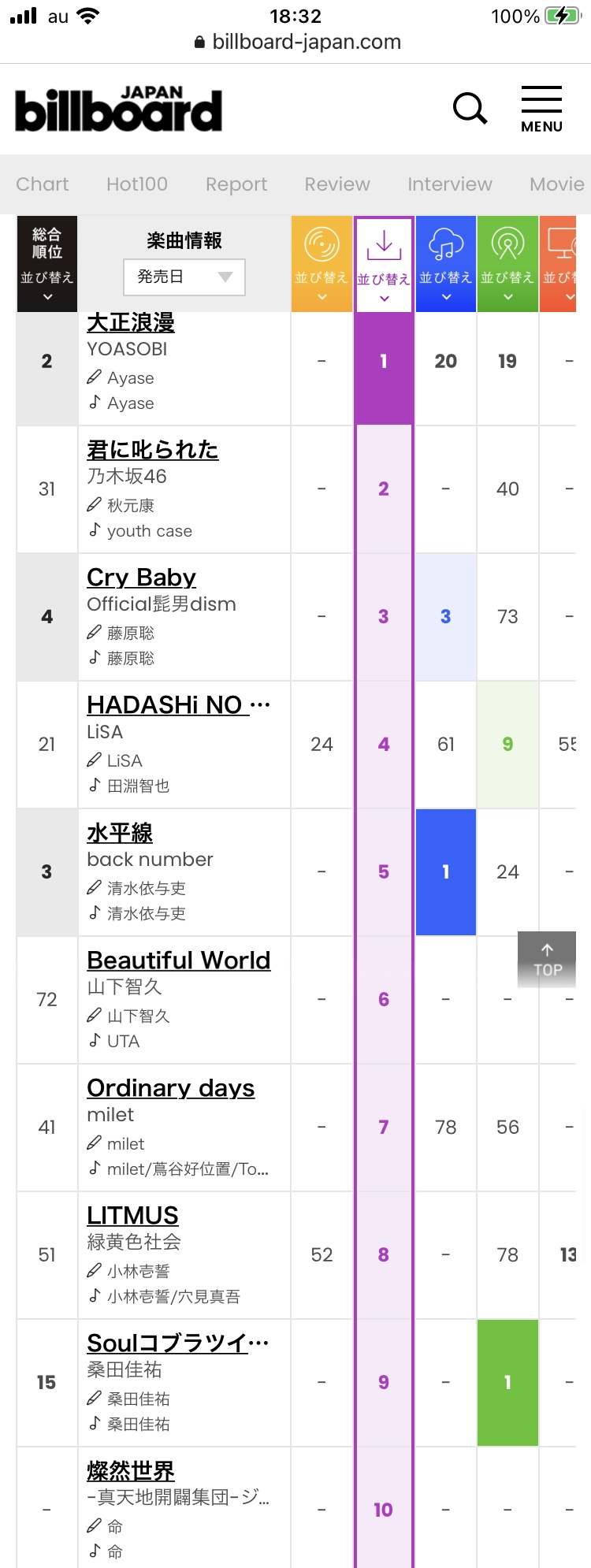The width and height of the screenshot is (591, 1568).
Task: Tap the billboard-japan.com address bar
Action: click(x=297, y=42)
